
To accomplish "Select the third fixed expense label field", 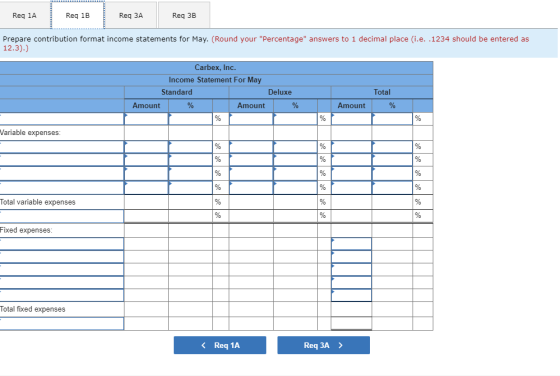I will click(62, 270).
